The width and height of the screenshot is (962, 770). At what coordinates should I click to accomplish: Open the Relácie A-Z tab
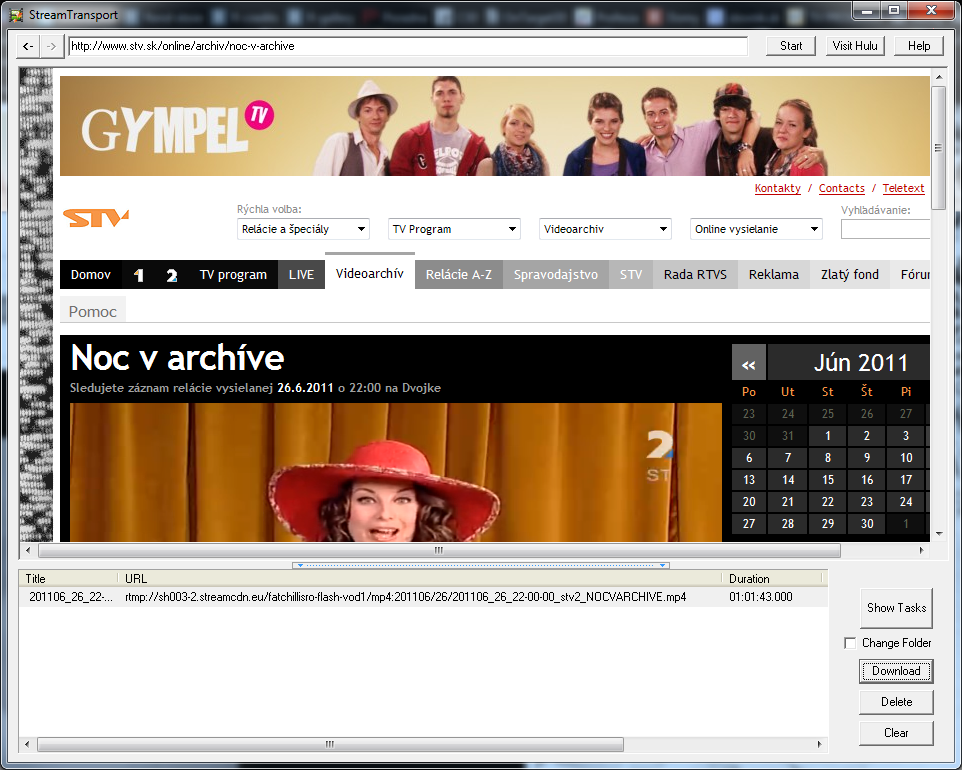click(x=458, y=275)
